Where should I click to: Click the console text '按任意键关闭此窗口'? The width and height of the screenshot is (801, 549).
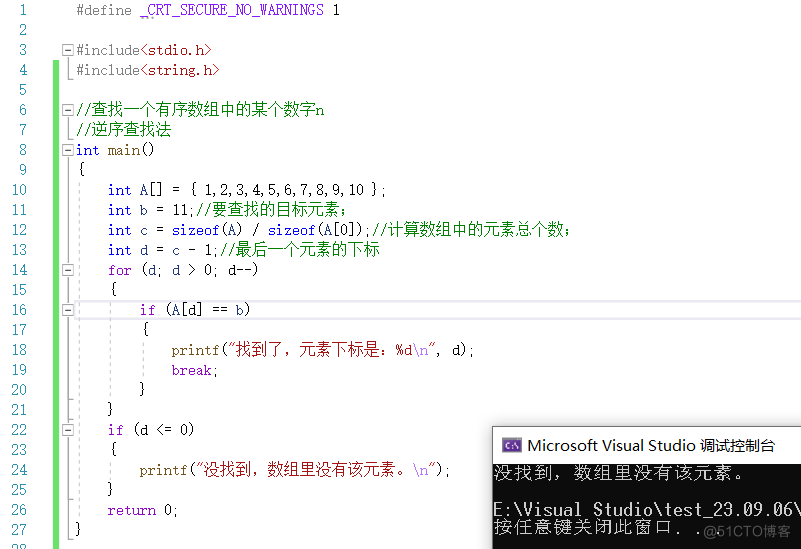pyautogui.click(x=582, y=527)
